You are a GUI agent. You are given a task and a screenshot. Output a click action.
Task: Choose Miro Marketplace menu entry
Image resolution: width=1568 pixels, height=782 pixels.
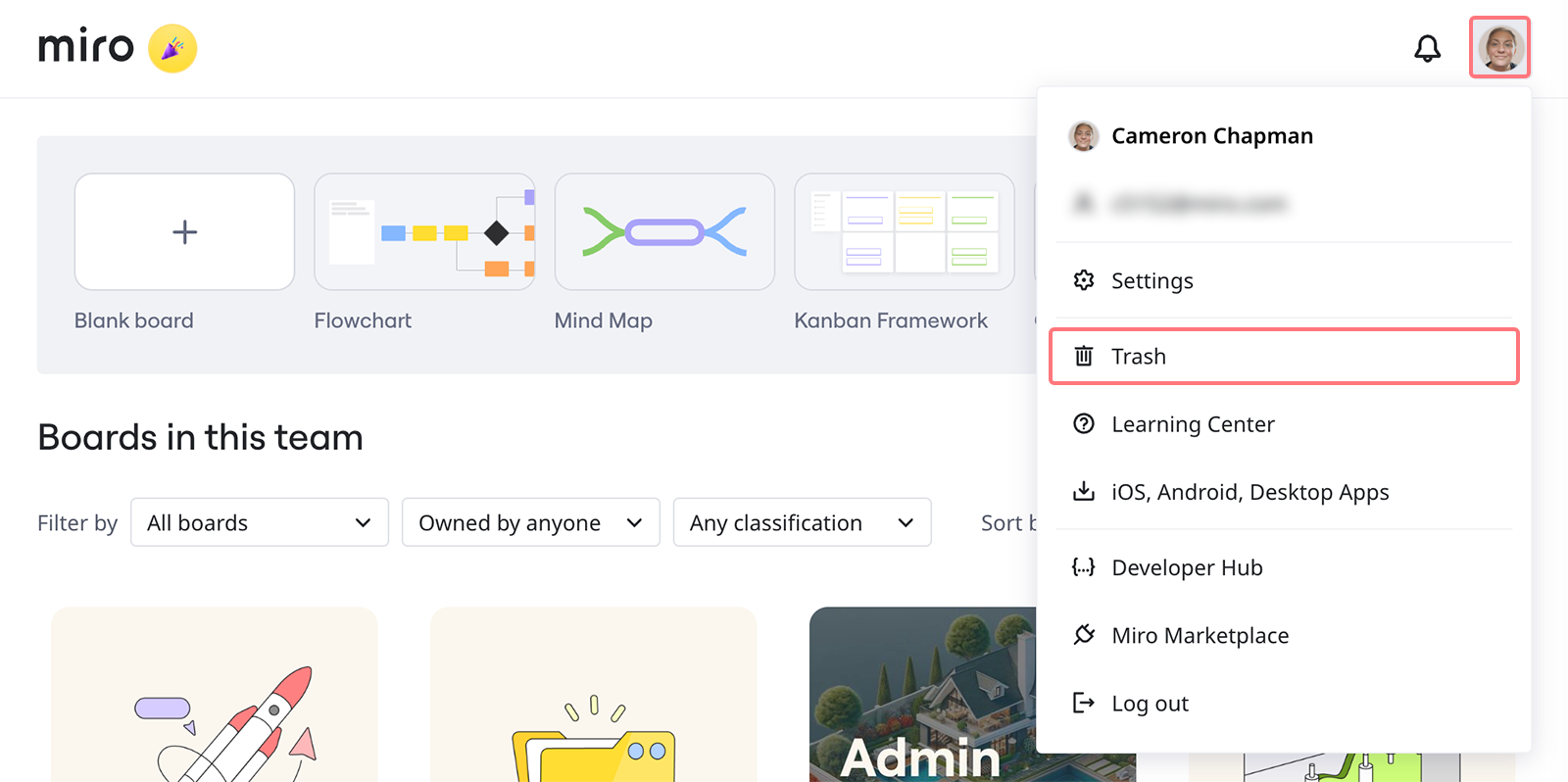[x=1200, y=635]
